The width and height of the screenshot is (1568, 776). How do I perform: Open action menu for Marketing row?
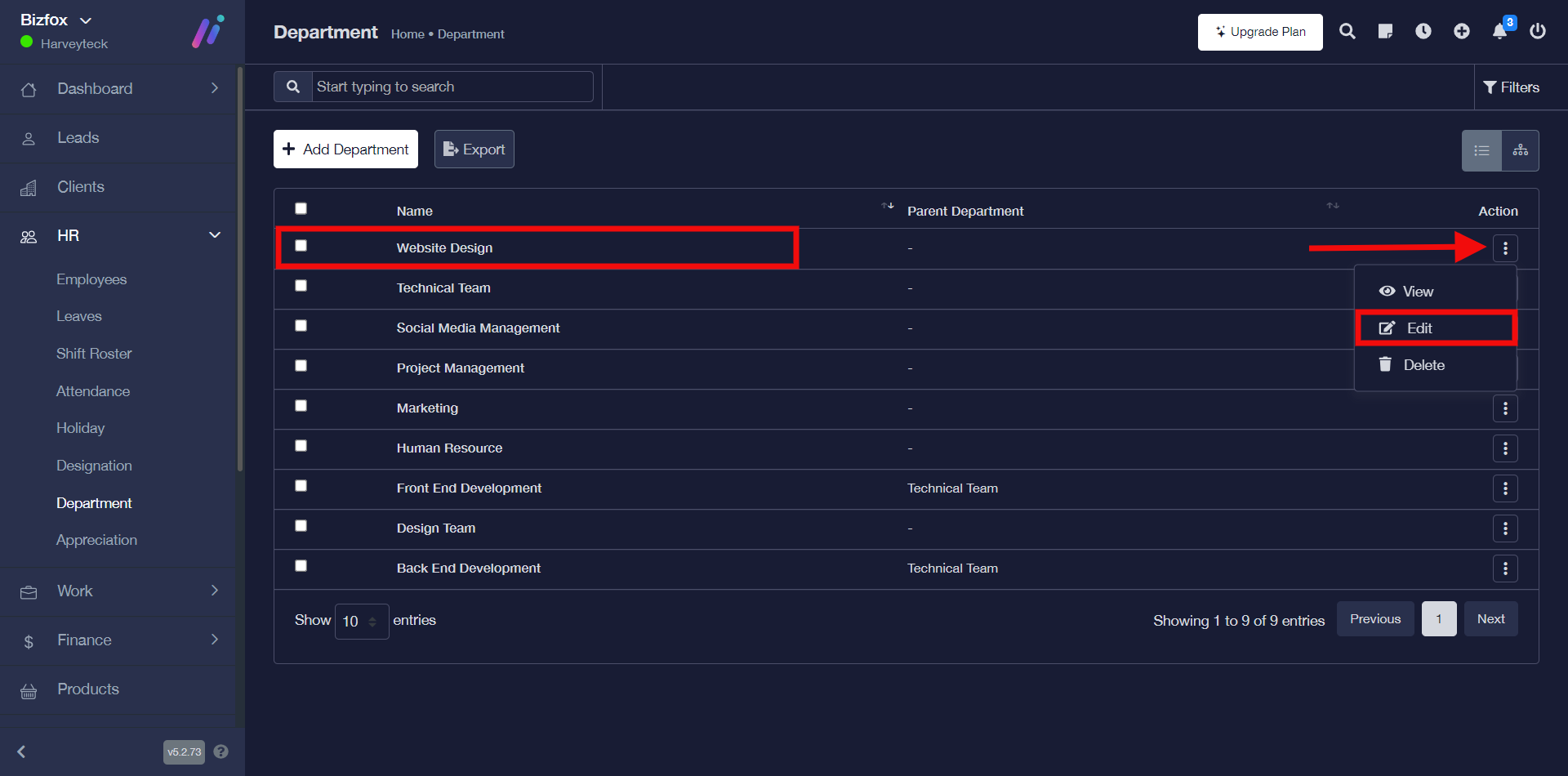(x=1504, y=408)
